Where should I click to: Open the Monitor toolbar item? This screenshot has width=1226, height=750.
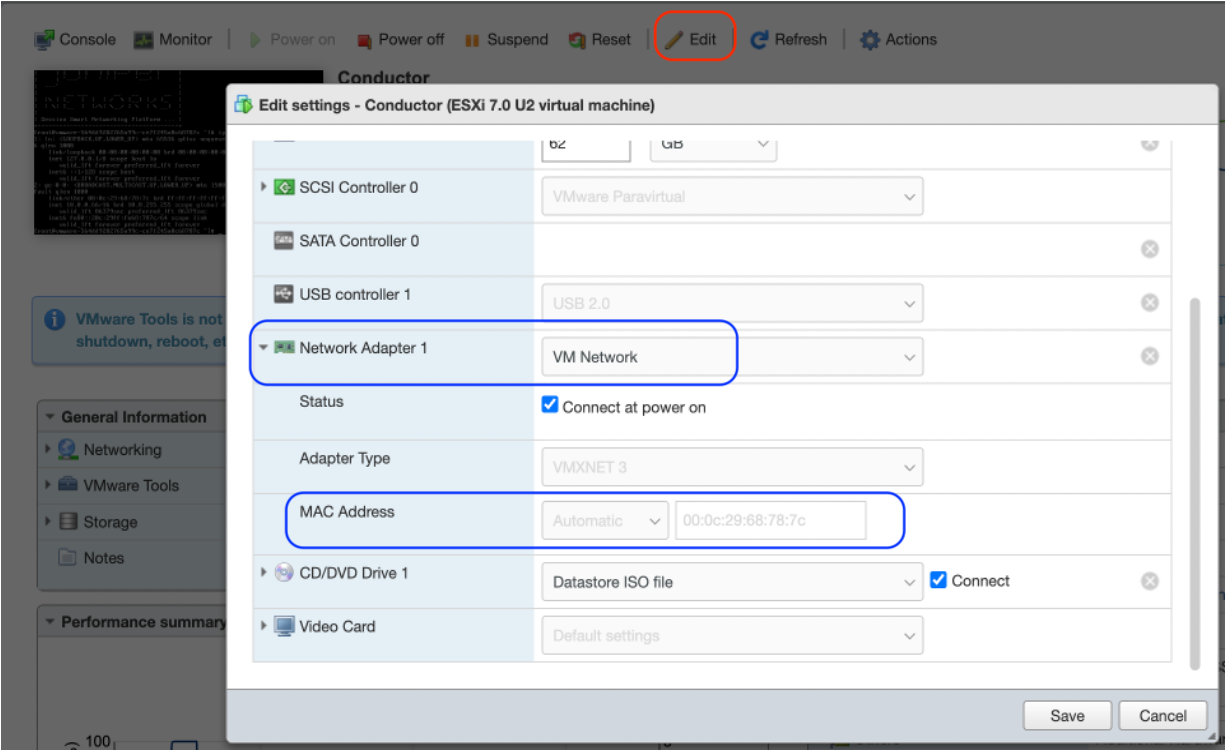coord(172,40)
